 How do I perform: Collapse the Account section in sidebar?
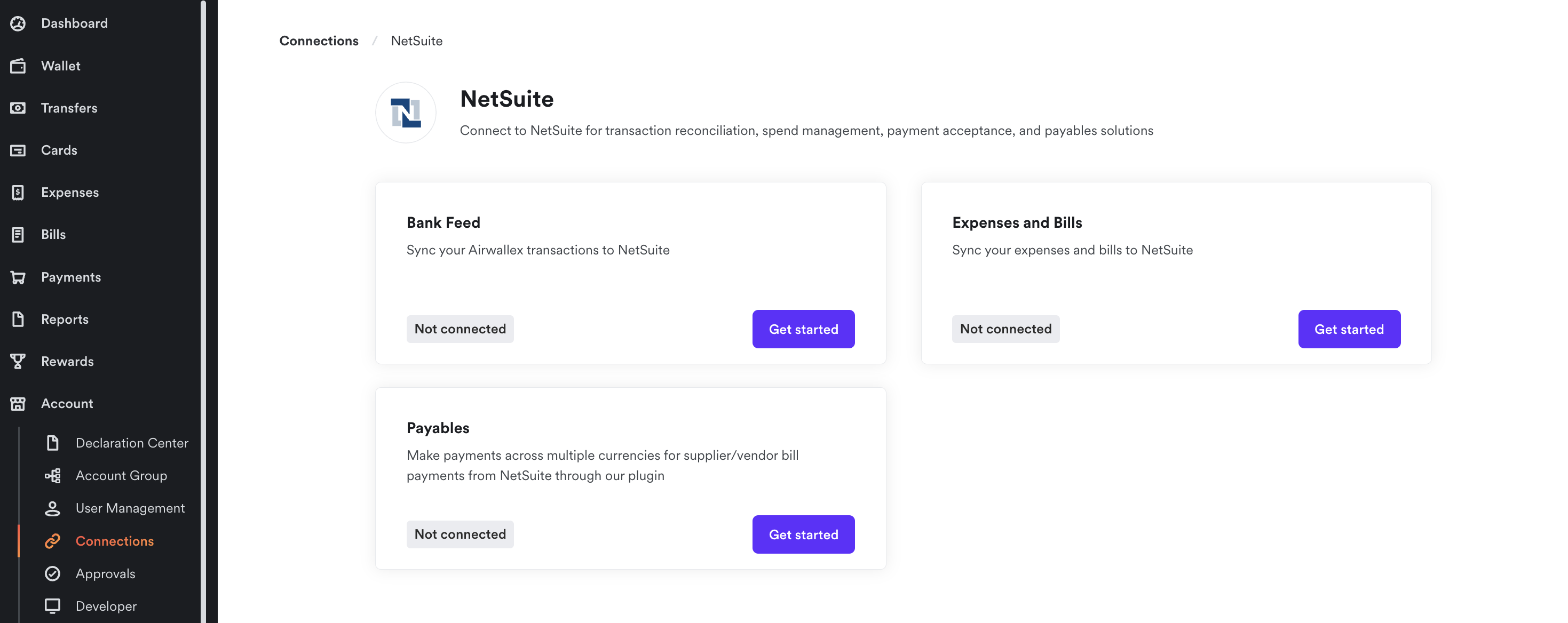click(x=67, y=403)
